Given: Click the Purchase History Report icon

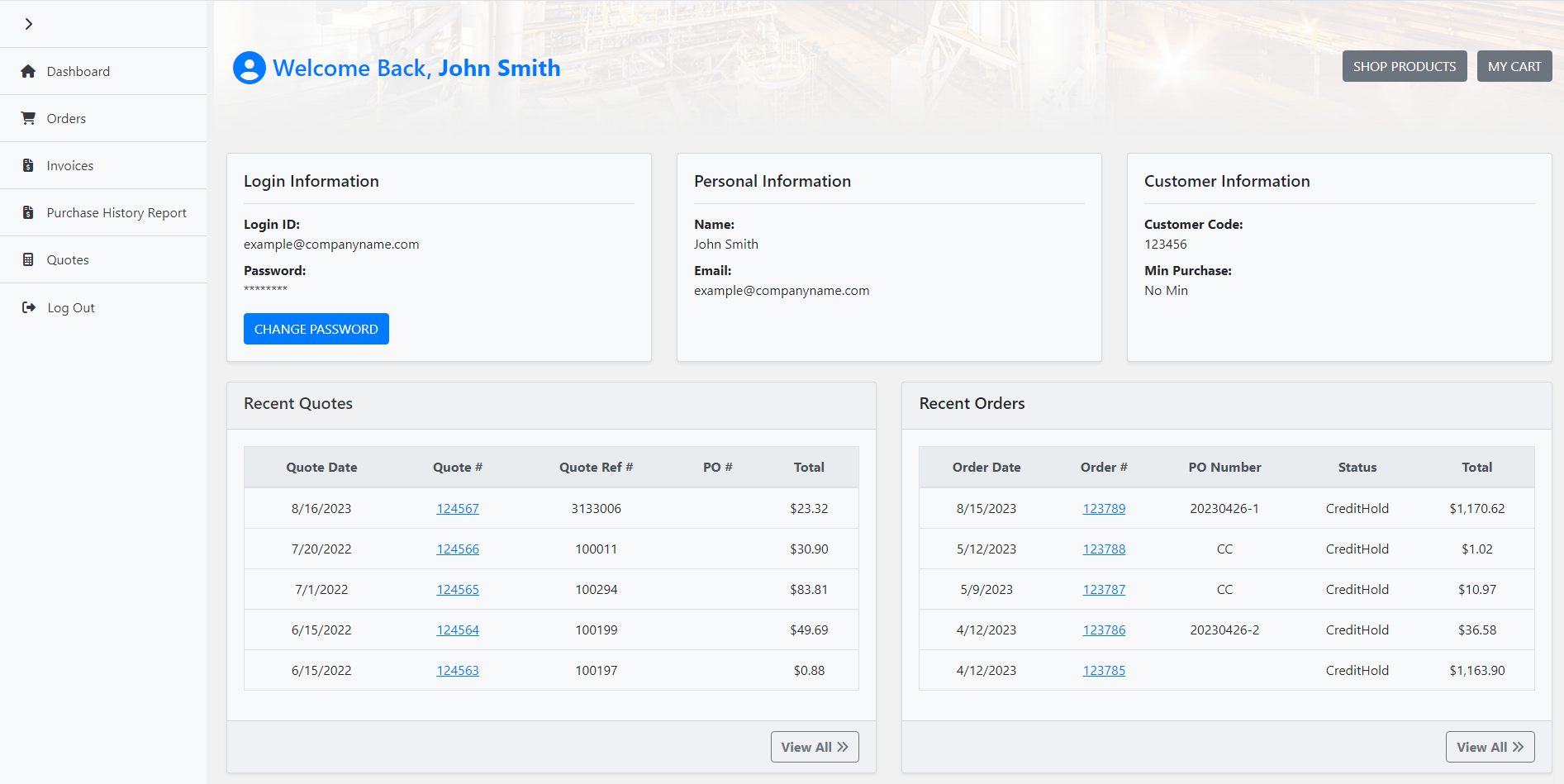Looking at the screenshot, I should pyautogui.click(x=28, y=212).
